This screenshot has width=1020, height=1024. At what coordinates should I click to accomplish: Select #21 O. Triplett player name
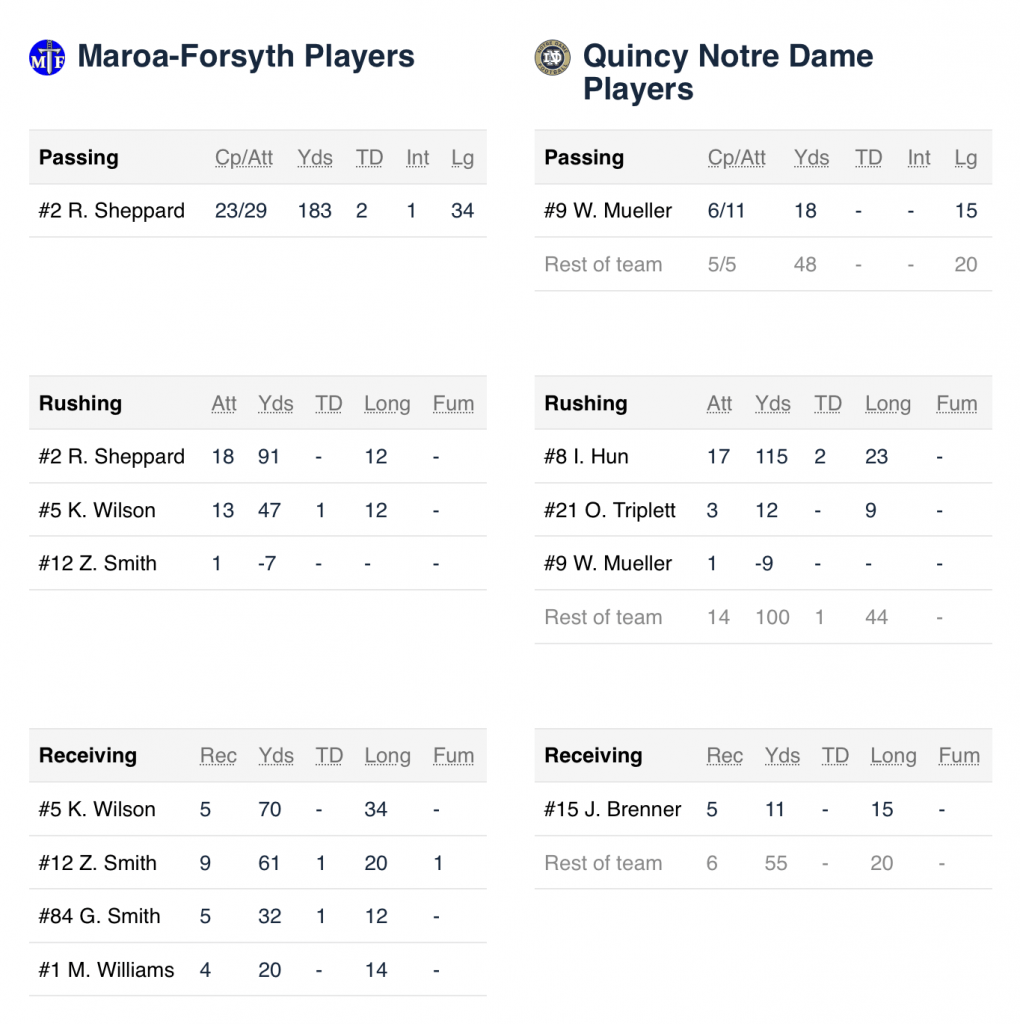(x=610, y=510)
